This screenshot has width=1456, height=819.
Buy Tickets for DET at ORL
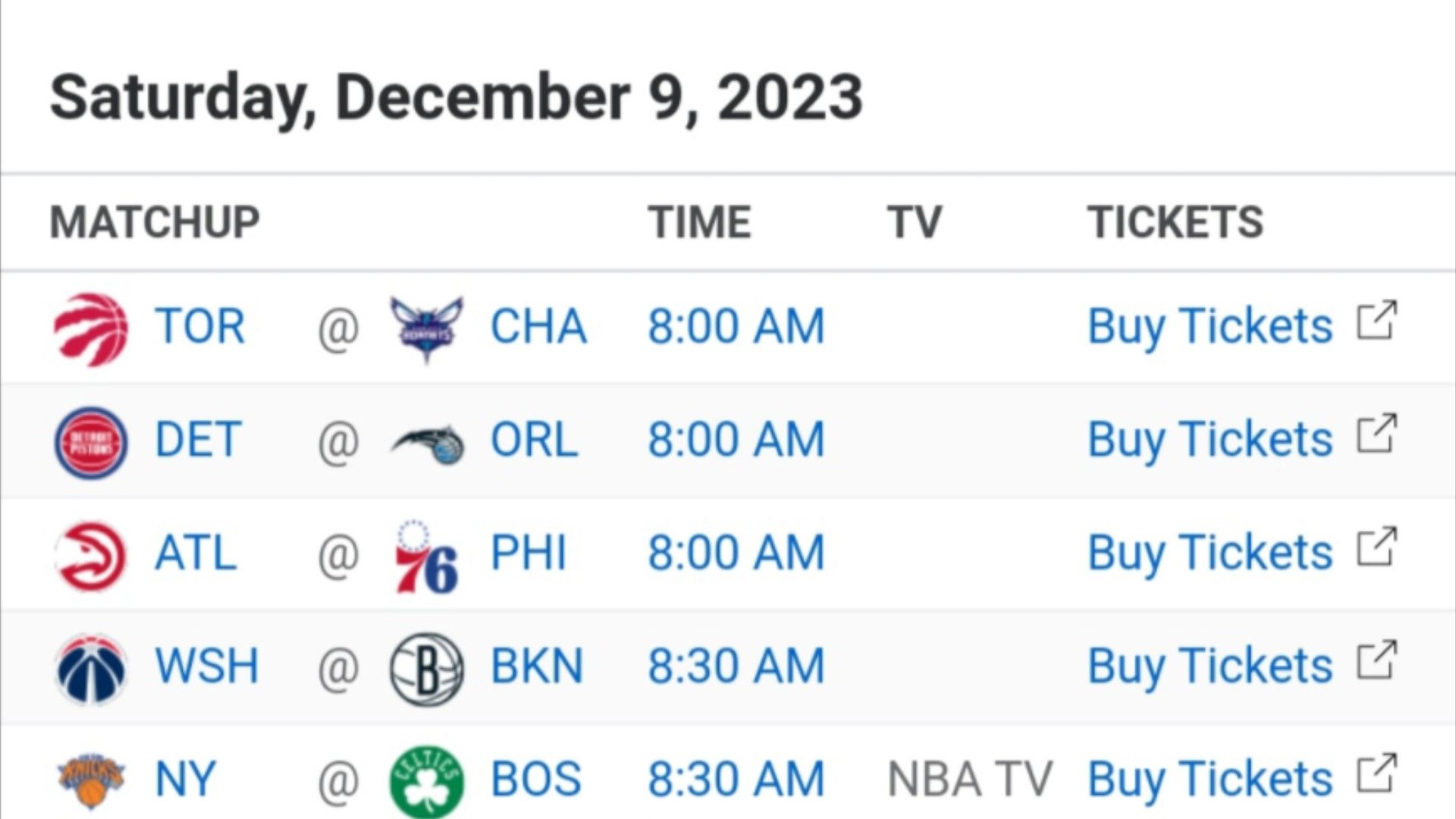(x=1210, y=441)
